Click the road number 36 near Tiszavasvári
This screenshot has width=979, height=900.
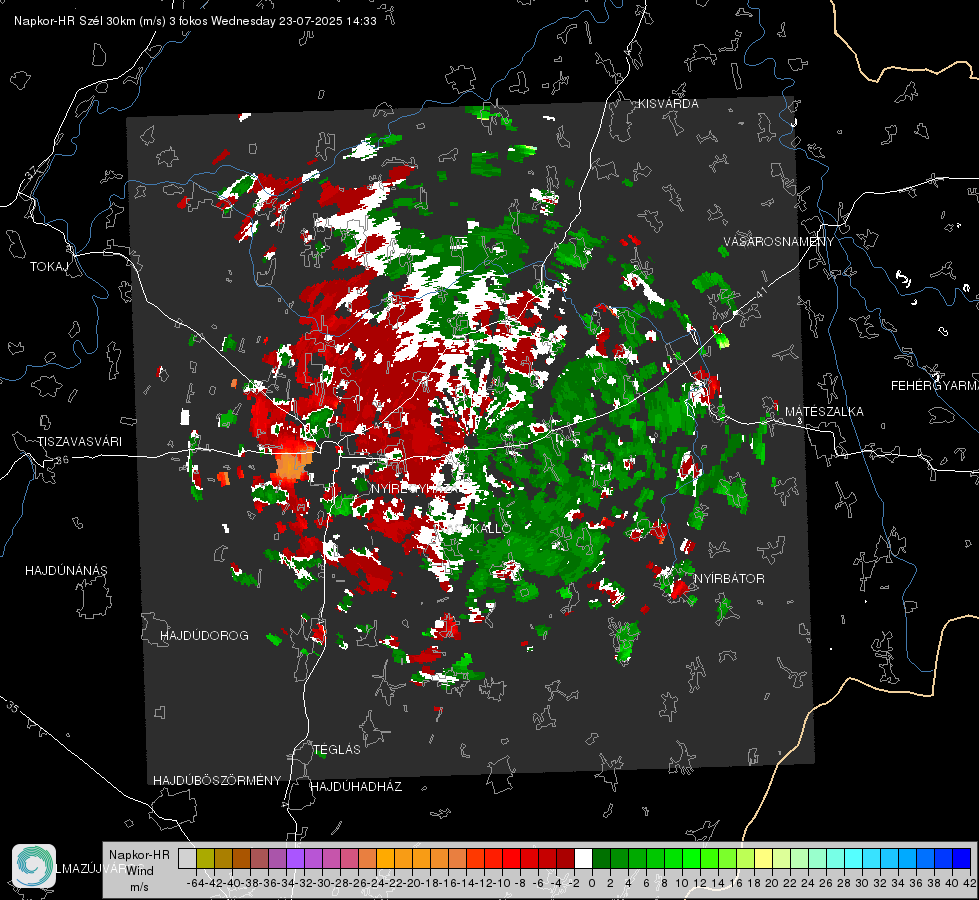click(x=62, y=460)
